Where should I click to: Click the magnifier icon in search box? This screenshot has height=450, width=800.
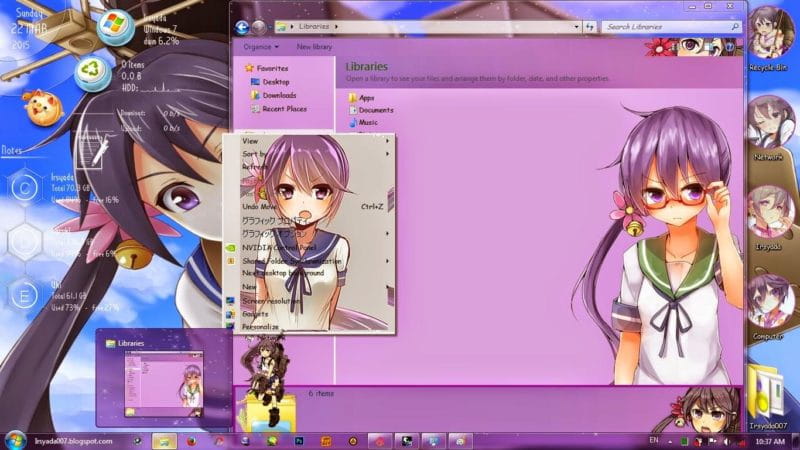(x=735, y=27)
